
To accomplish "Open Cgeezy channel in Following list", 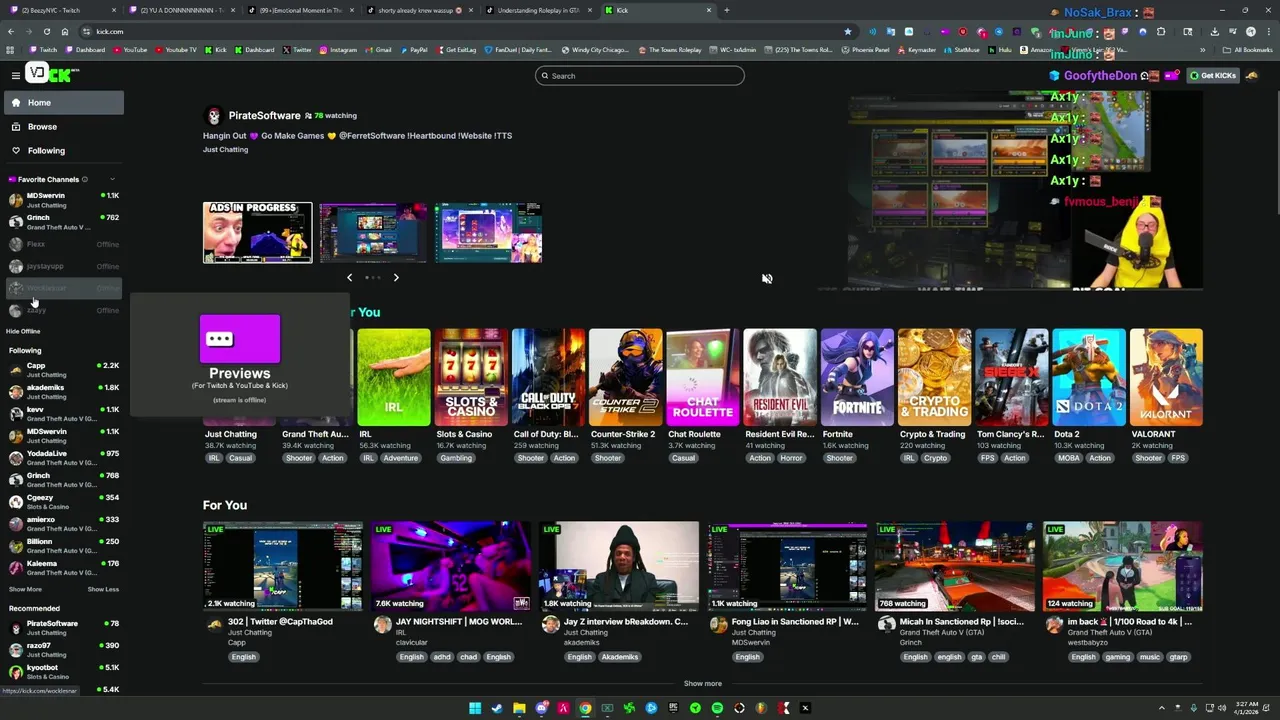I will tap(64, 502).
